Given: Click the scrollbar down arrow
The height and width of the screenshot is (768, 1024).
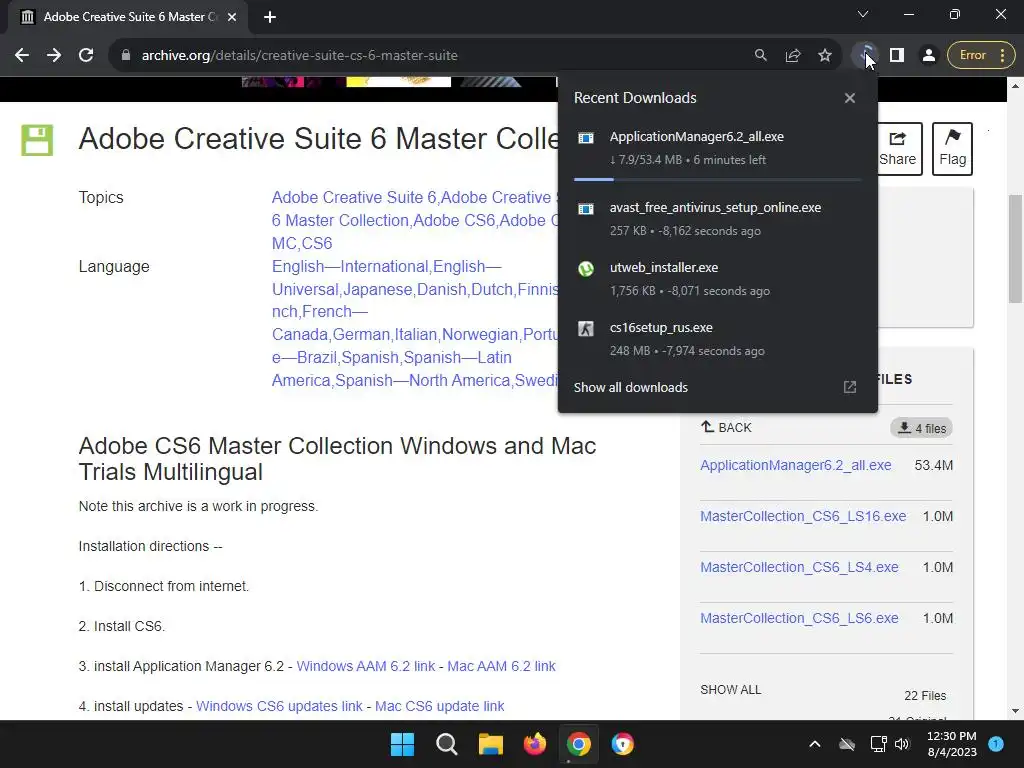Looking at the screenshot, I should click(1015, 711).
